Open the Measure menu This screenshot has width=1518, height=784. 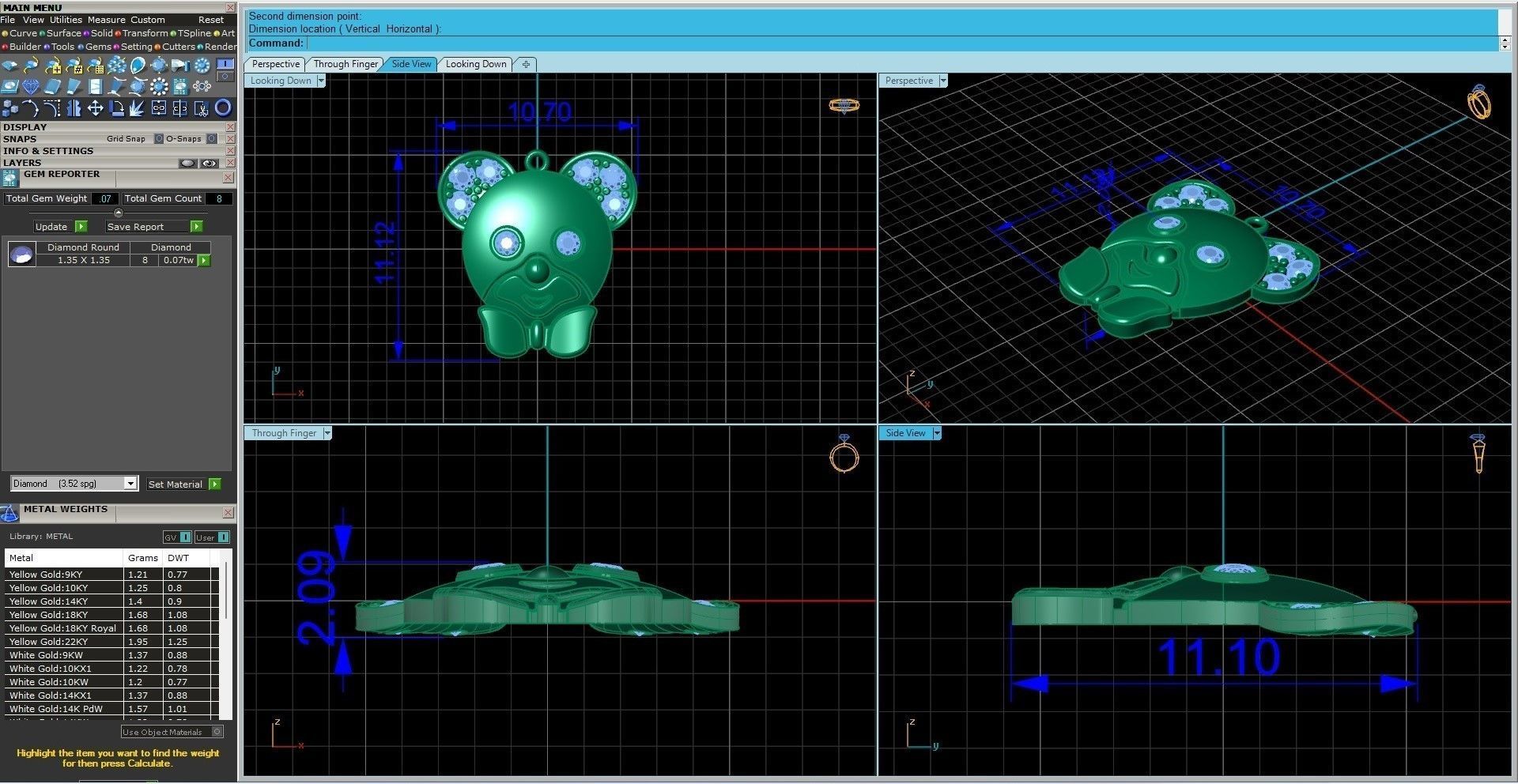coord(107,20)
